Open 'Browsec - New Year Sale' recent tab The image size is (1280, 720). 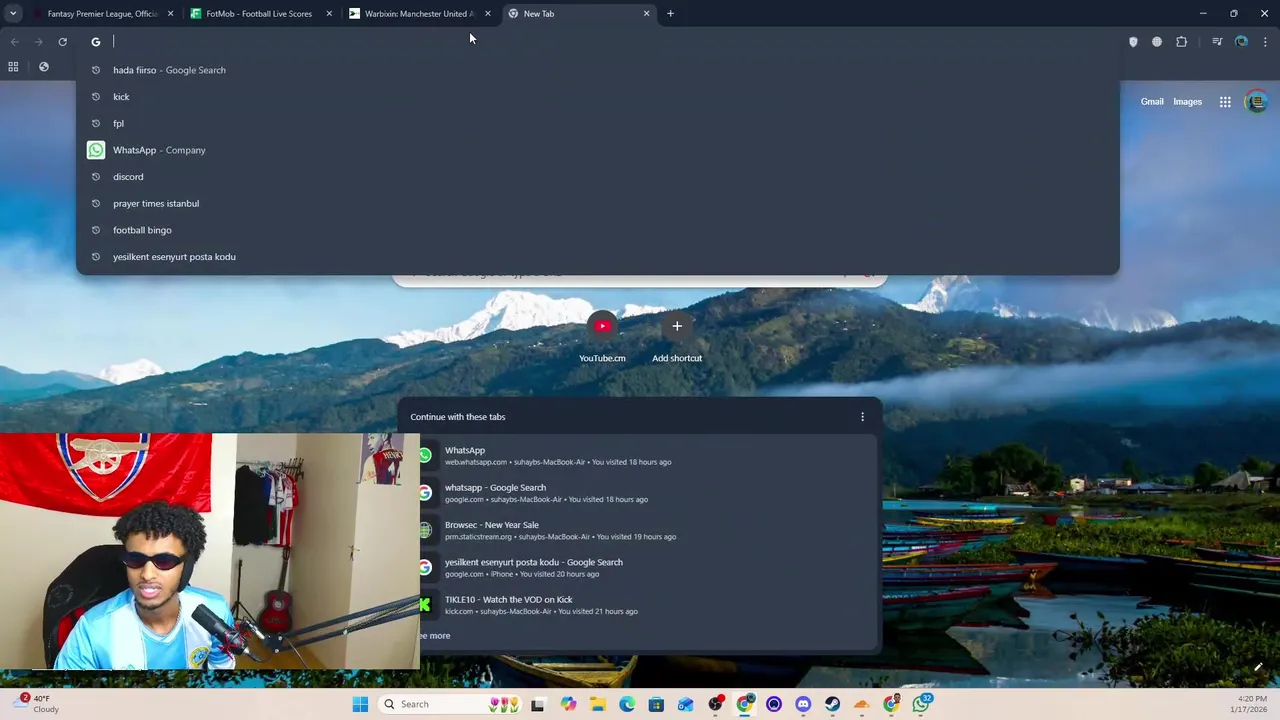(640, 530)
